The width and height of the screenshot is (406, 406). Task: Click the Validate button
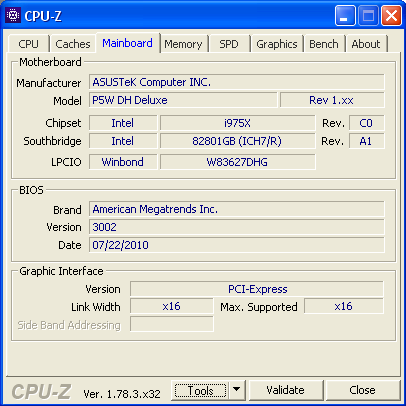pyautogui.click(x=286, y=390)
